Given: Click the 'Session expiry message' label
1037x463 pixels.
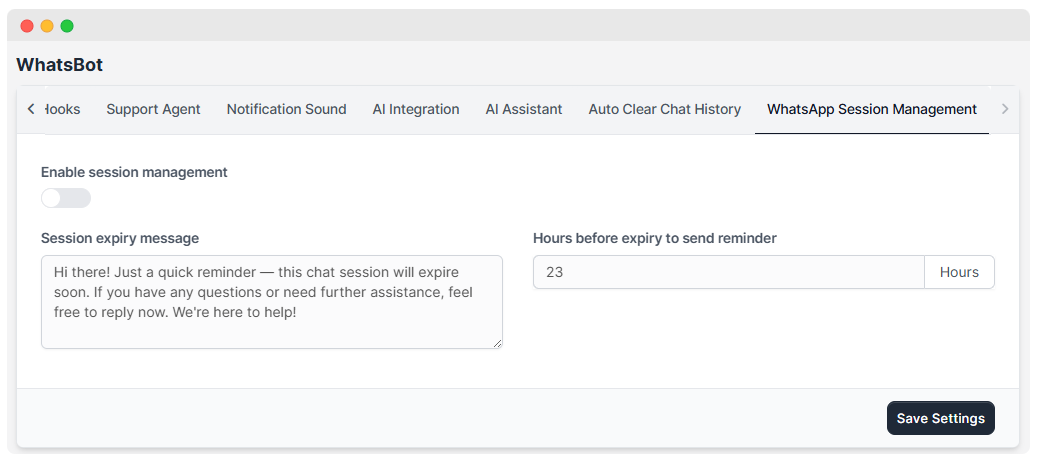Looking at the screenshot, I should coord(120,238).
